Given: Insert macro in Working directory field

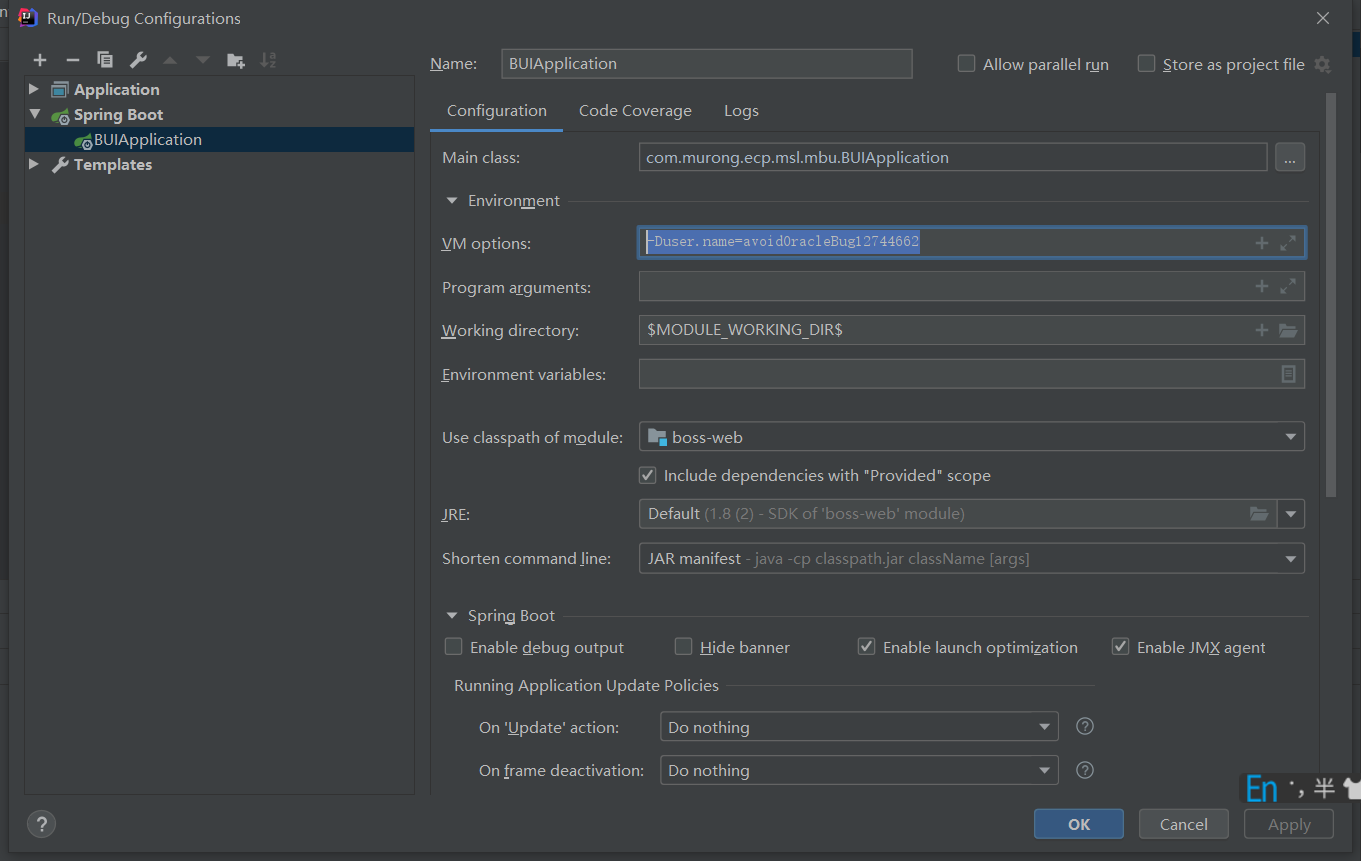Looking at the screenshot, I should click(x=1262, y=330).
